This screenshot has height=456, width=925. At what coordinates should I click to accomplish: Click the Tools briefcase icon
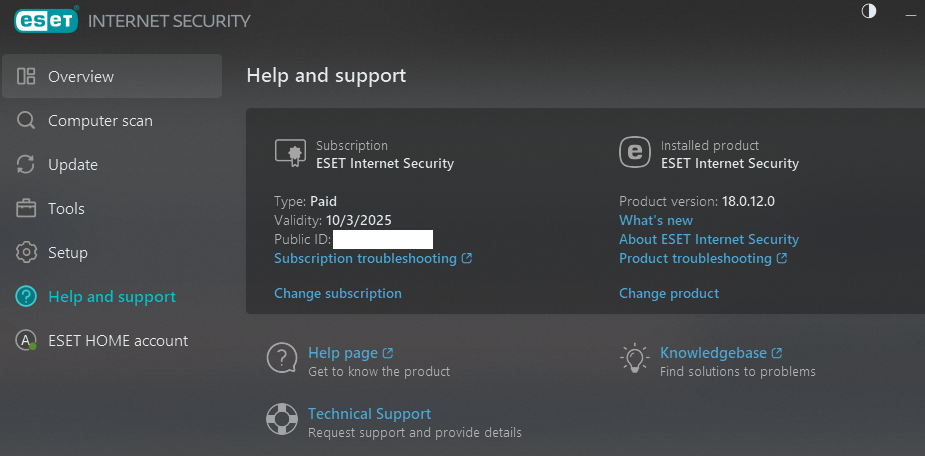pyautogui.click(x=27, y=209)
